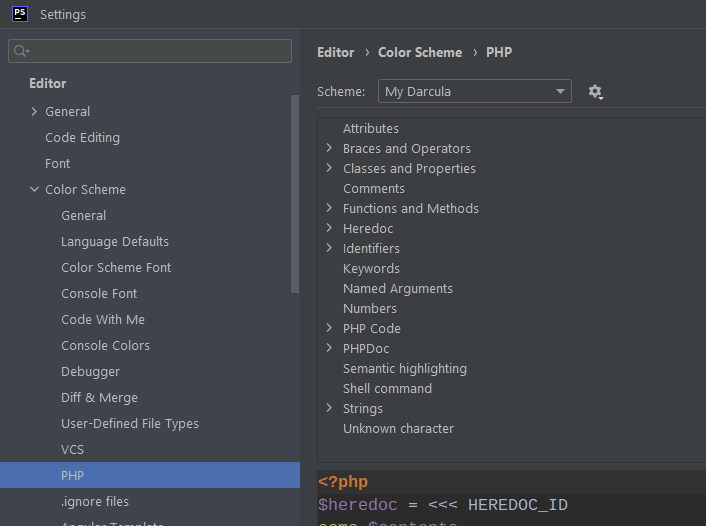Select Code Editing in the sidebar
This screenshot has height=526, width=706.
tap(82, 137)
